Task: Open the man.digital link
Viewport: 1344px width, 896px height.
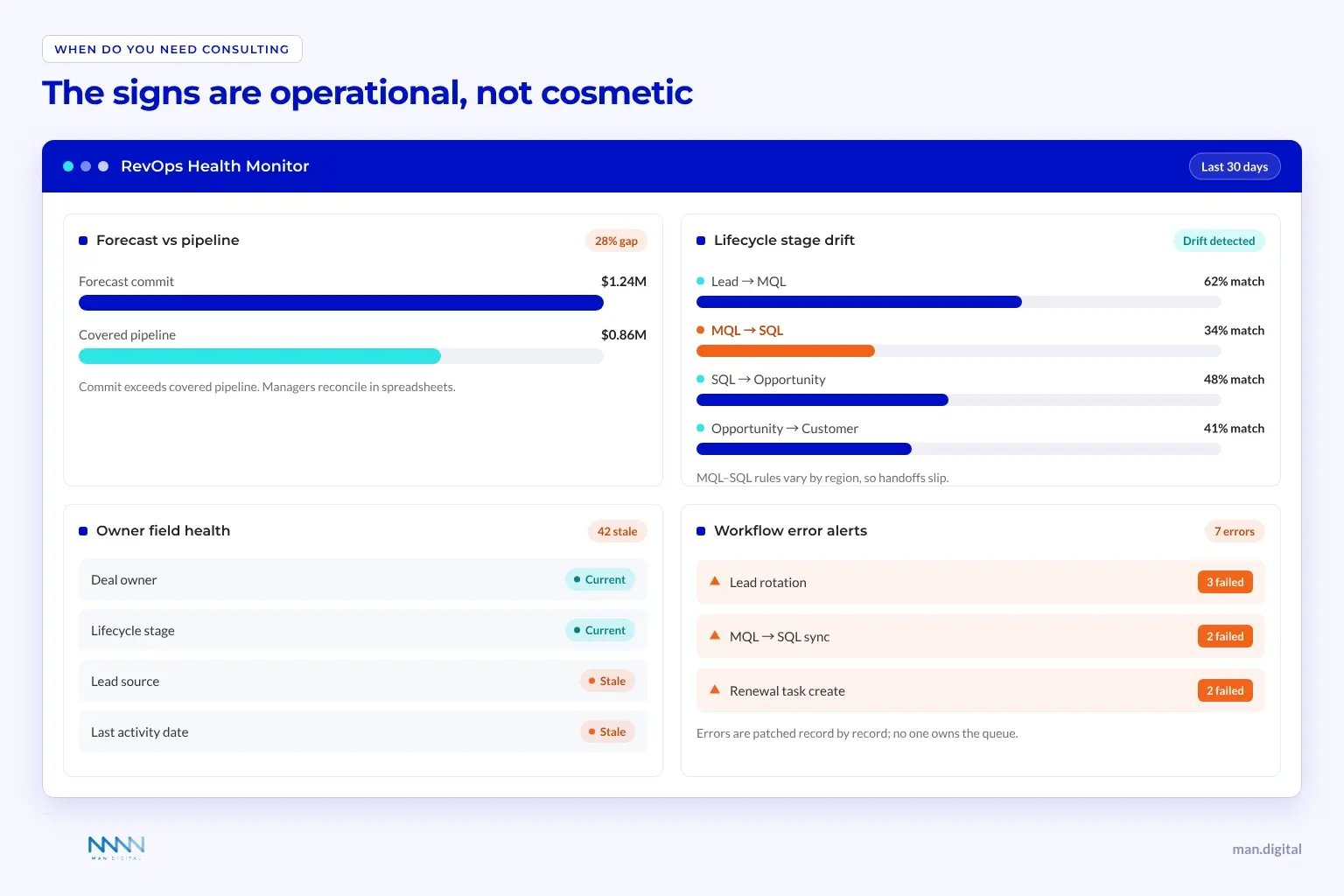Action: pos(1266,849)
